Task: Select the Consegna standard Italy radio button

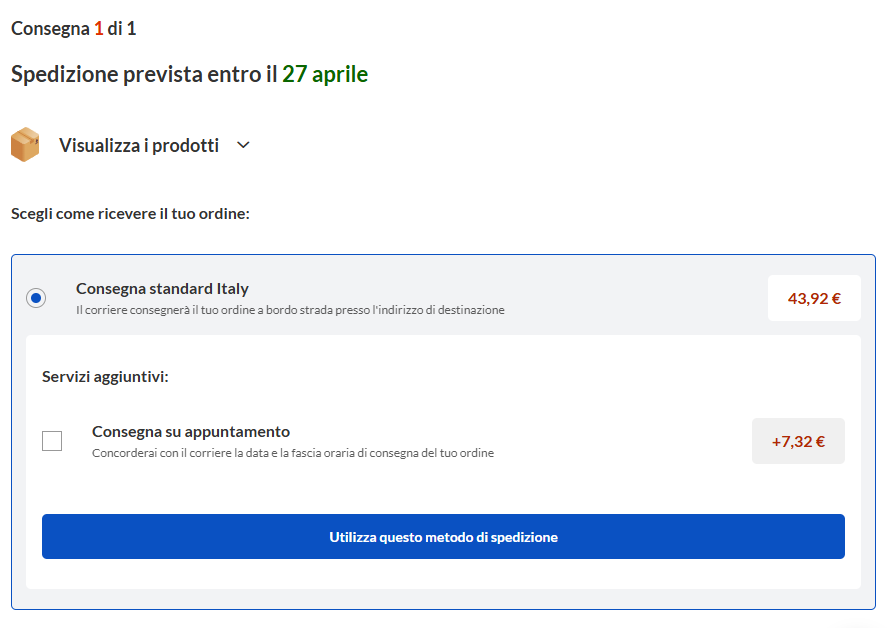Action: click(36, 298)
